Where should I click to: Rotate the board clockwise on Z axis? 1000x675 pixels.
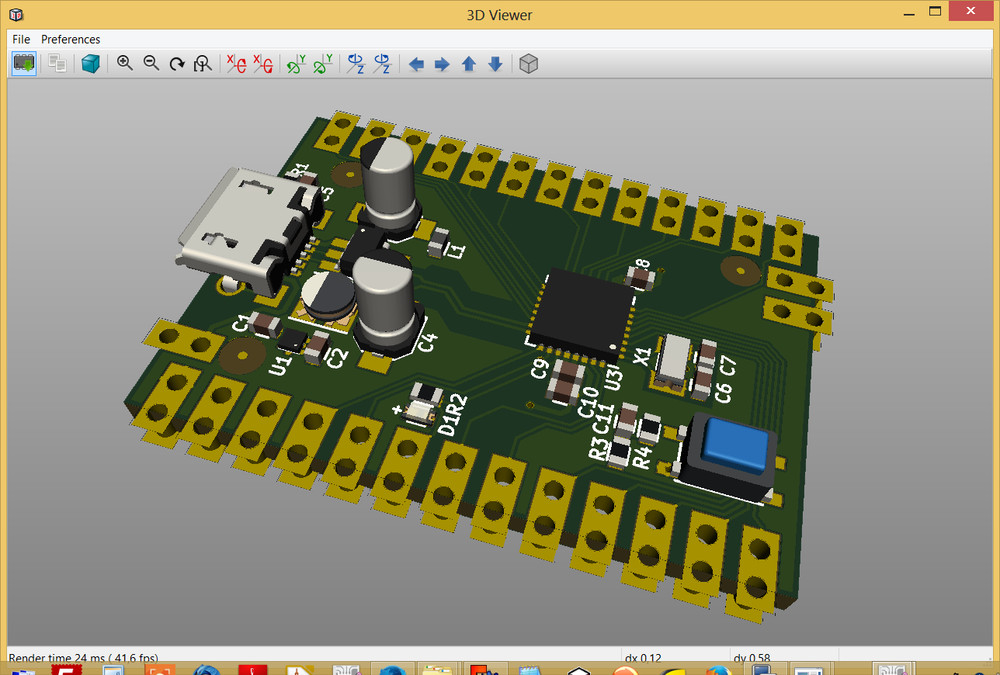point(353,63)
